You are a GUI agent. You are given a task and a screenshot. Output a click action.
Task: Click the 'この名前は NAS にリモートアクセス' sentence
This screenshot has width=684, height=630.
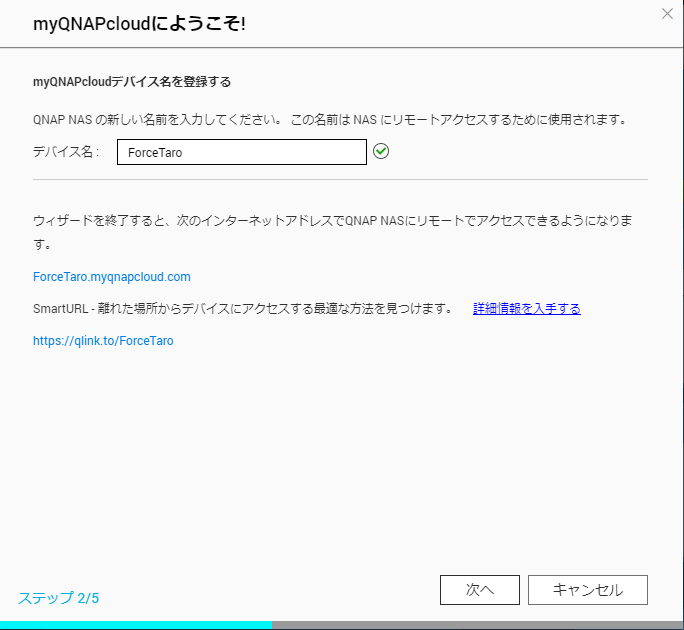tap(458, 119)
